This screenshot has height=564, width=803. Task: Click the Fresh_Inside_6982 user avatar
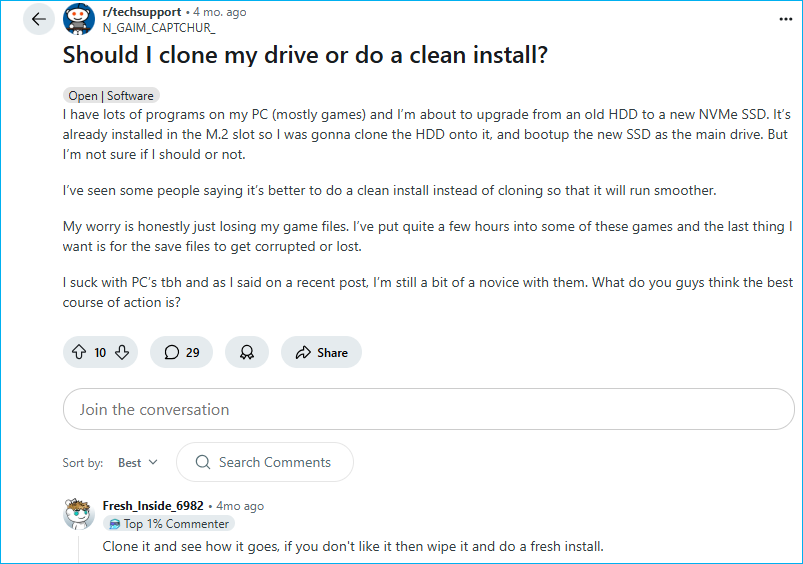click(x=79, y=514)
